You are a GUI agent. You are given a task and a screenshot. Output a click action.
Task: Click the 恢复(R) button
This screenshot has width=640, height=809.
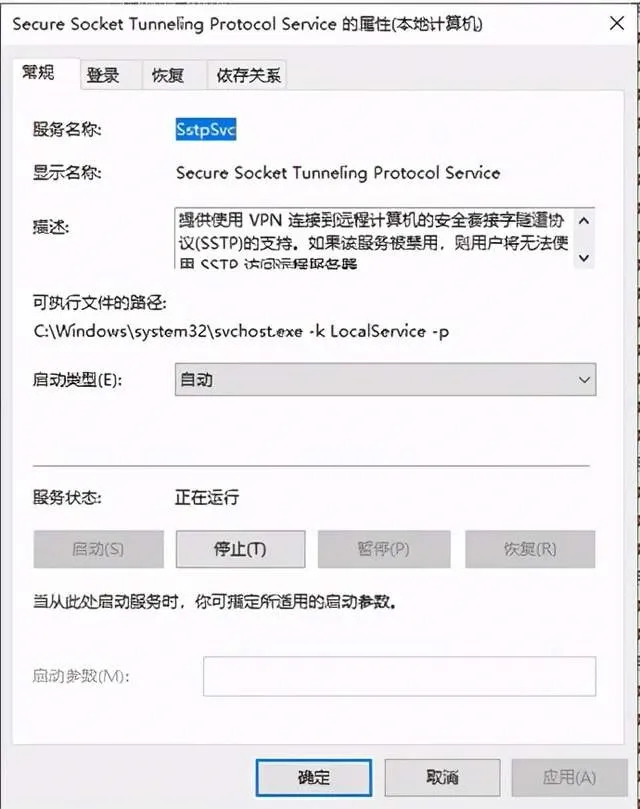[x=530, y=549]
